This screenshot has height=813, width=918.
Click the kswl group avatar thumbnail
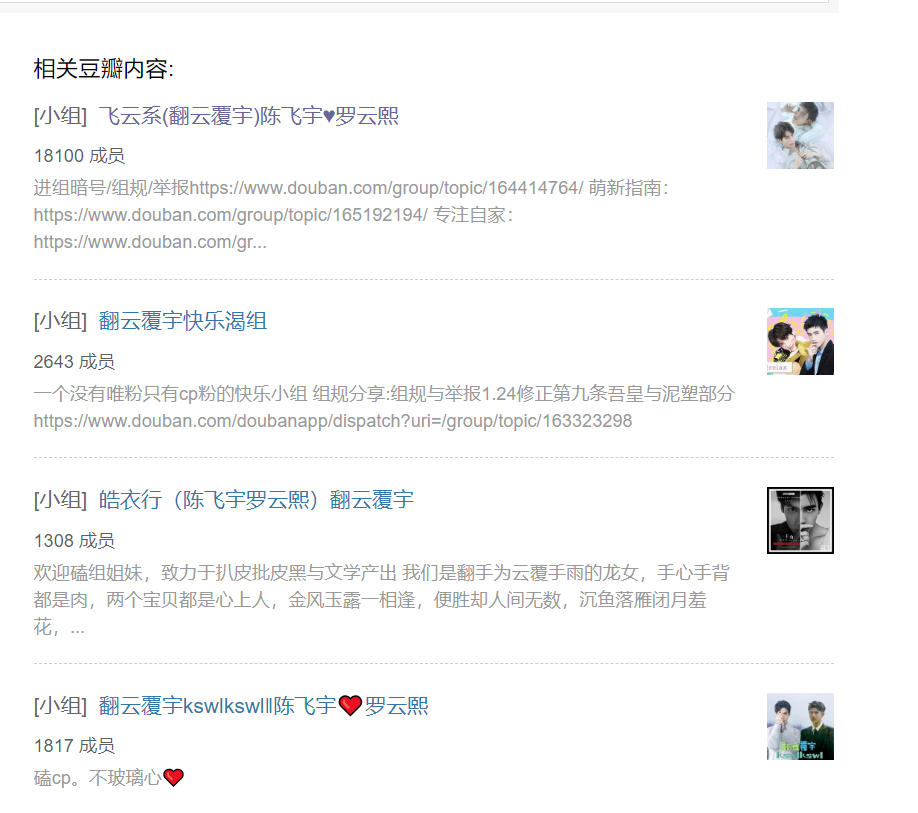pyautogui.click(x=800, y=727)
